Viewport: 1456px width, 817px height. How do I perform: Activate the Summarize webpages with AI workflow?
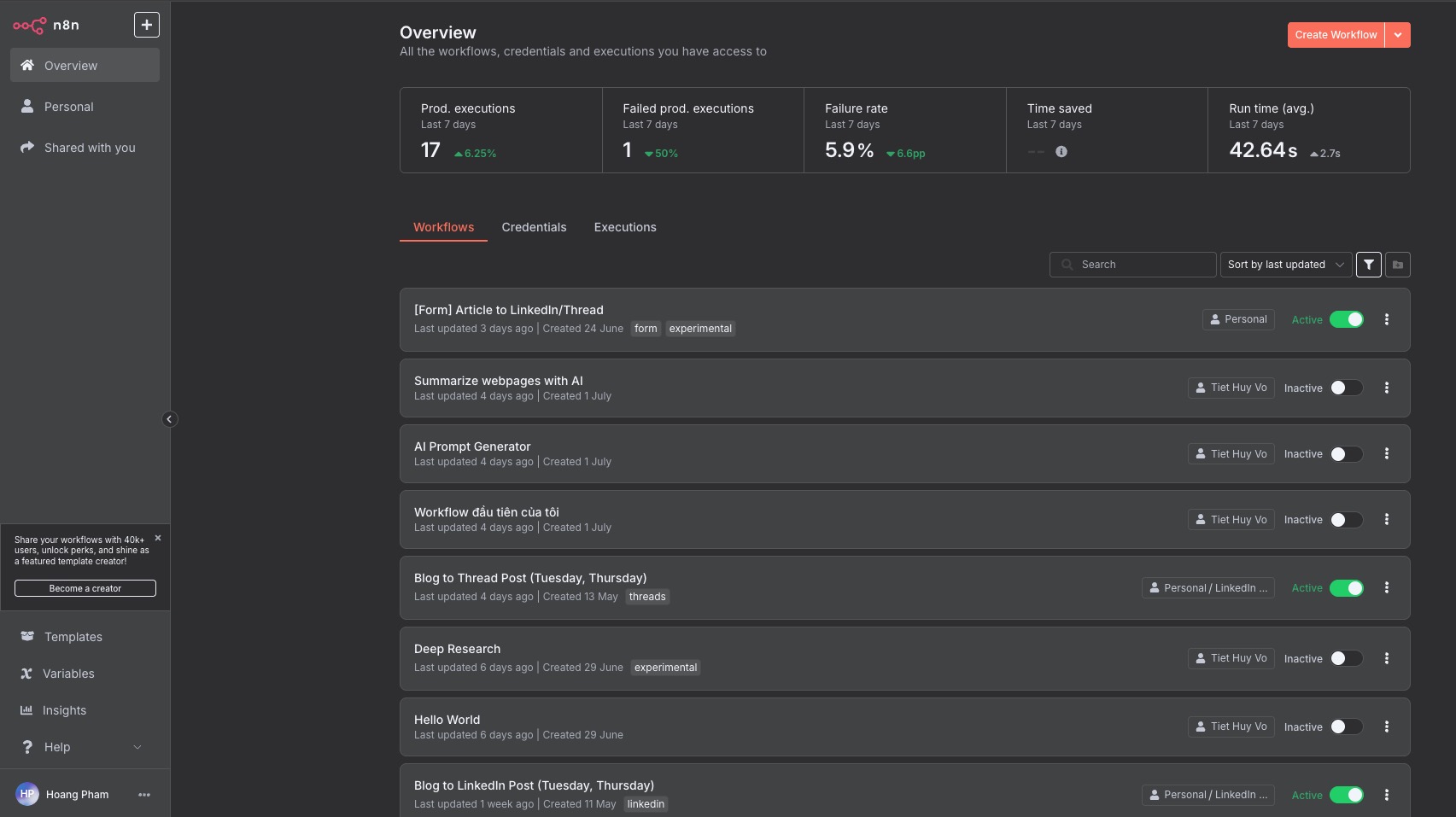click(x=1346, y=388)
